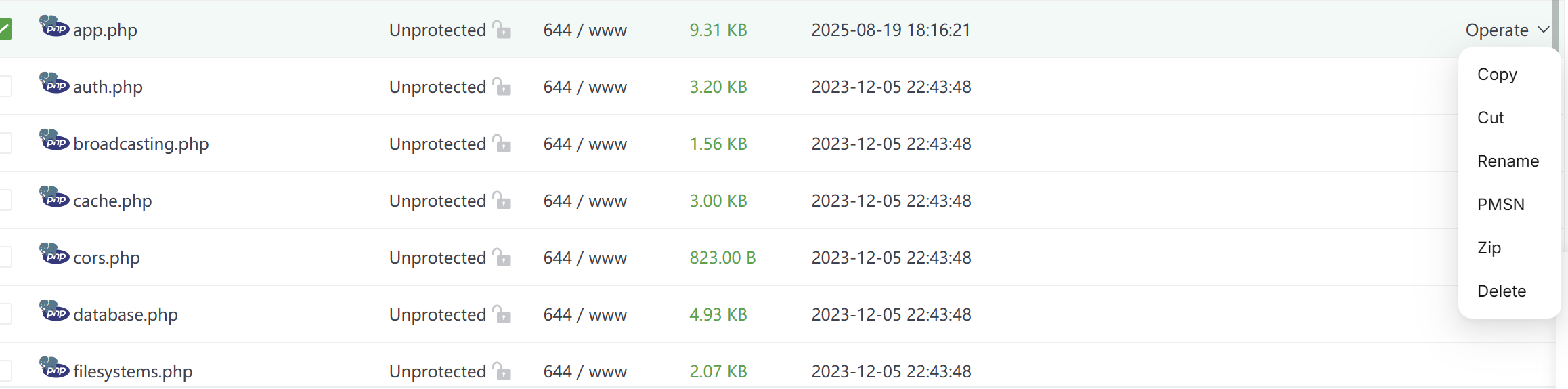The image size is (1568, 389).
Task: Click the PHP icon for database.php
Action: click(x=54, y=312)
